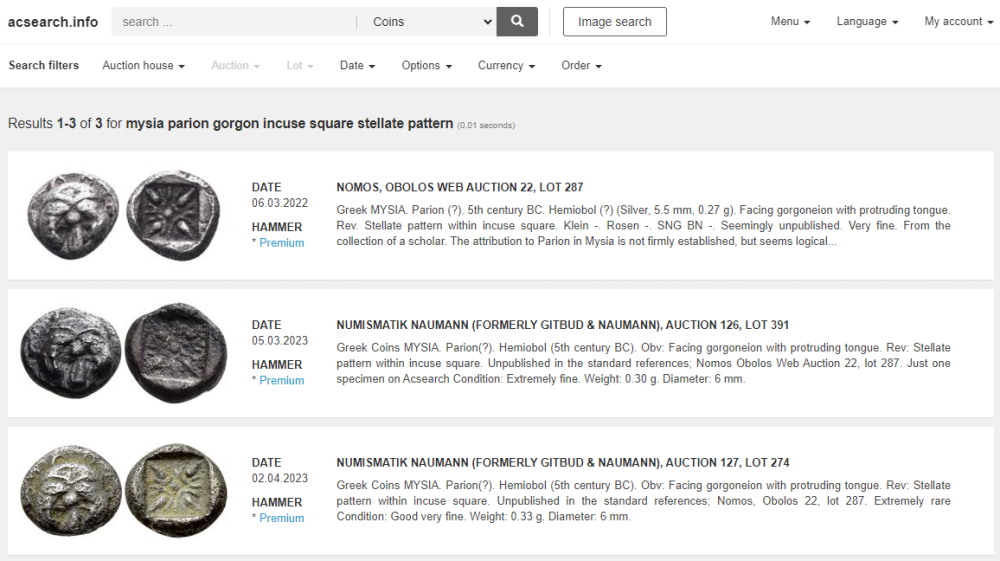Expand the Auction house filter
The height and width of the screenshot is (561, 1000).
point(143,65)
